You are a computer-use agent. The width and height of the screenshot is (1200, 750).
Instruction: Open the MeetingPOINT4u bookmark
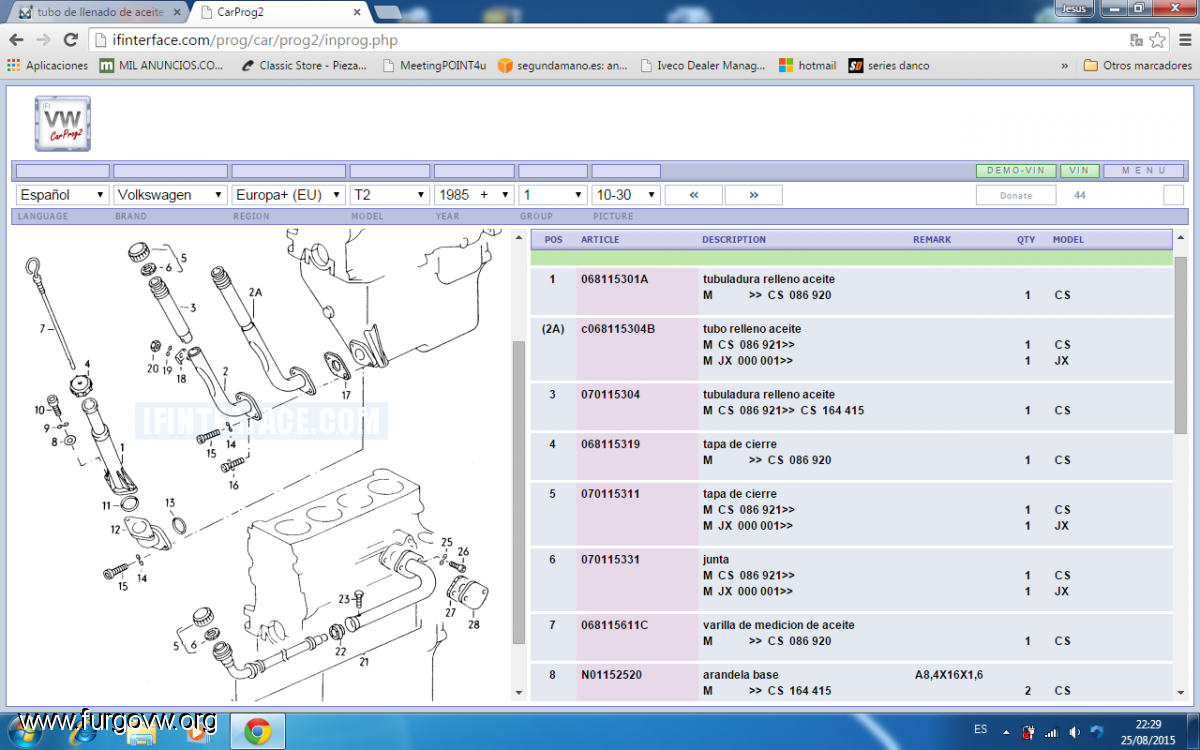(434, 66)
